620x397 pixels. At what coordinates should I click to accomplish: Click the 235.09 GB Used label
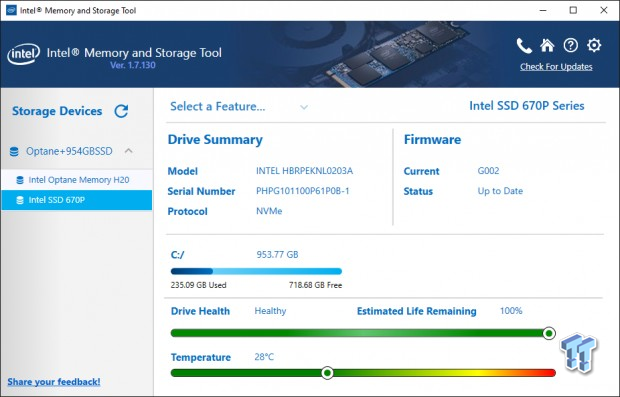tap(198, 285)
